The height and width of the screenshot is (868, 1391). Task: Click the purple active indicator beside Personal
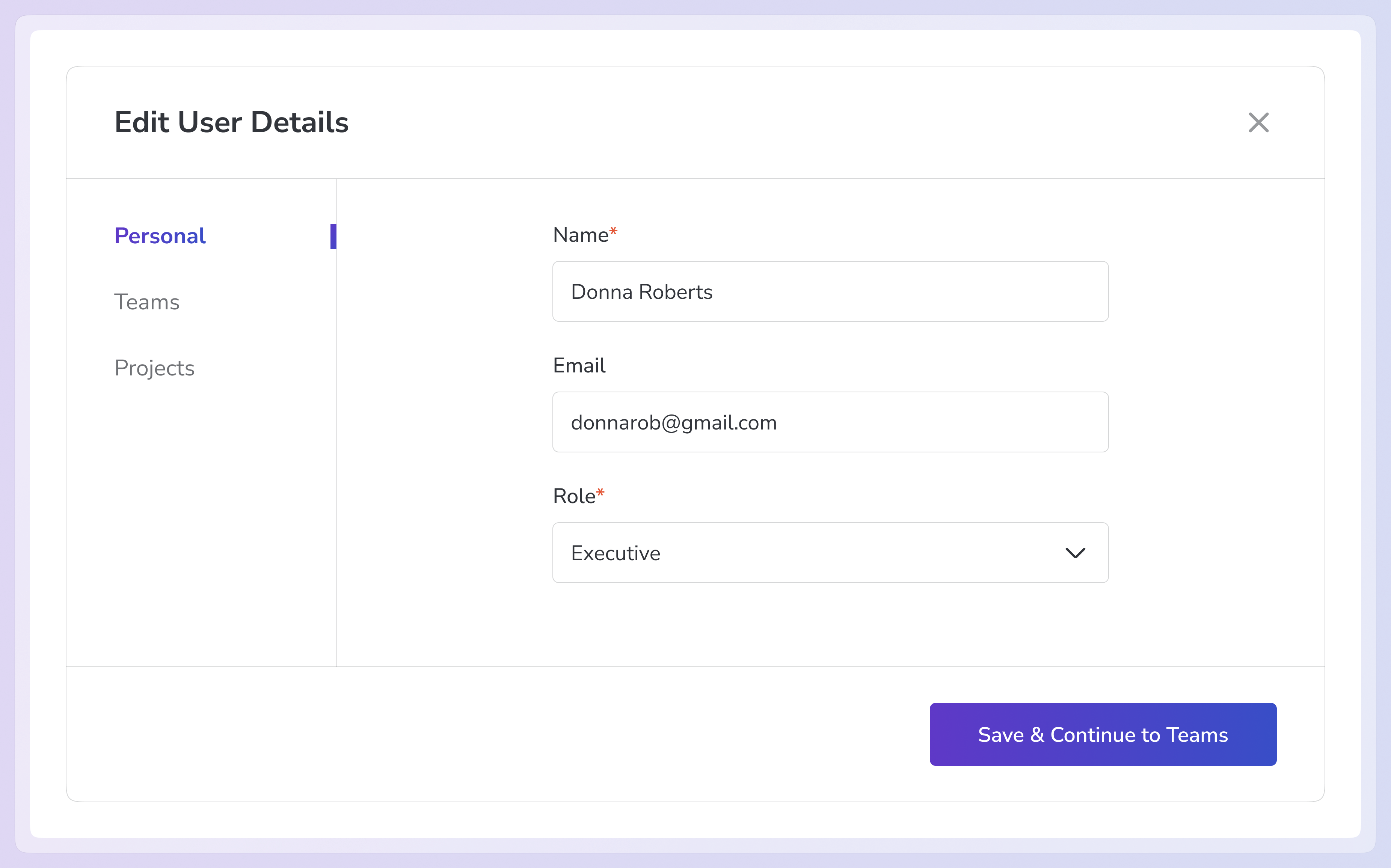click(x=333, y=237)
